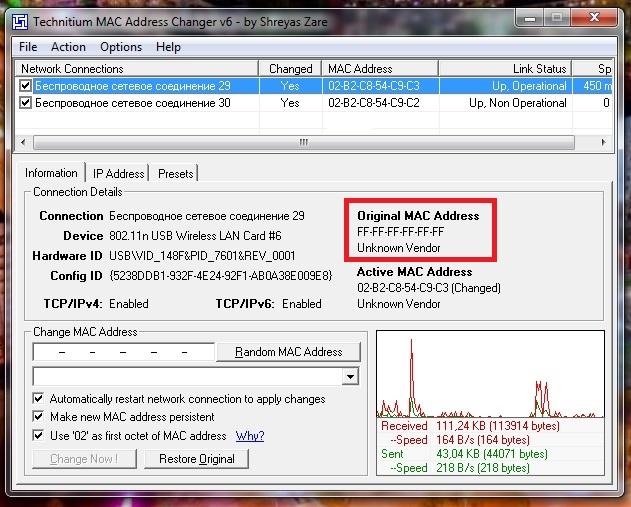The width and height of the screenshot is (631, 507).
Task: Click received speed 164 B/s value
Action: pos(483,440)
